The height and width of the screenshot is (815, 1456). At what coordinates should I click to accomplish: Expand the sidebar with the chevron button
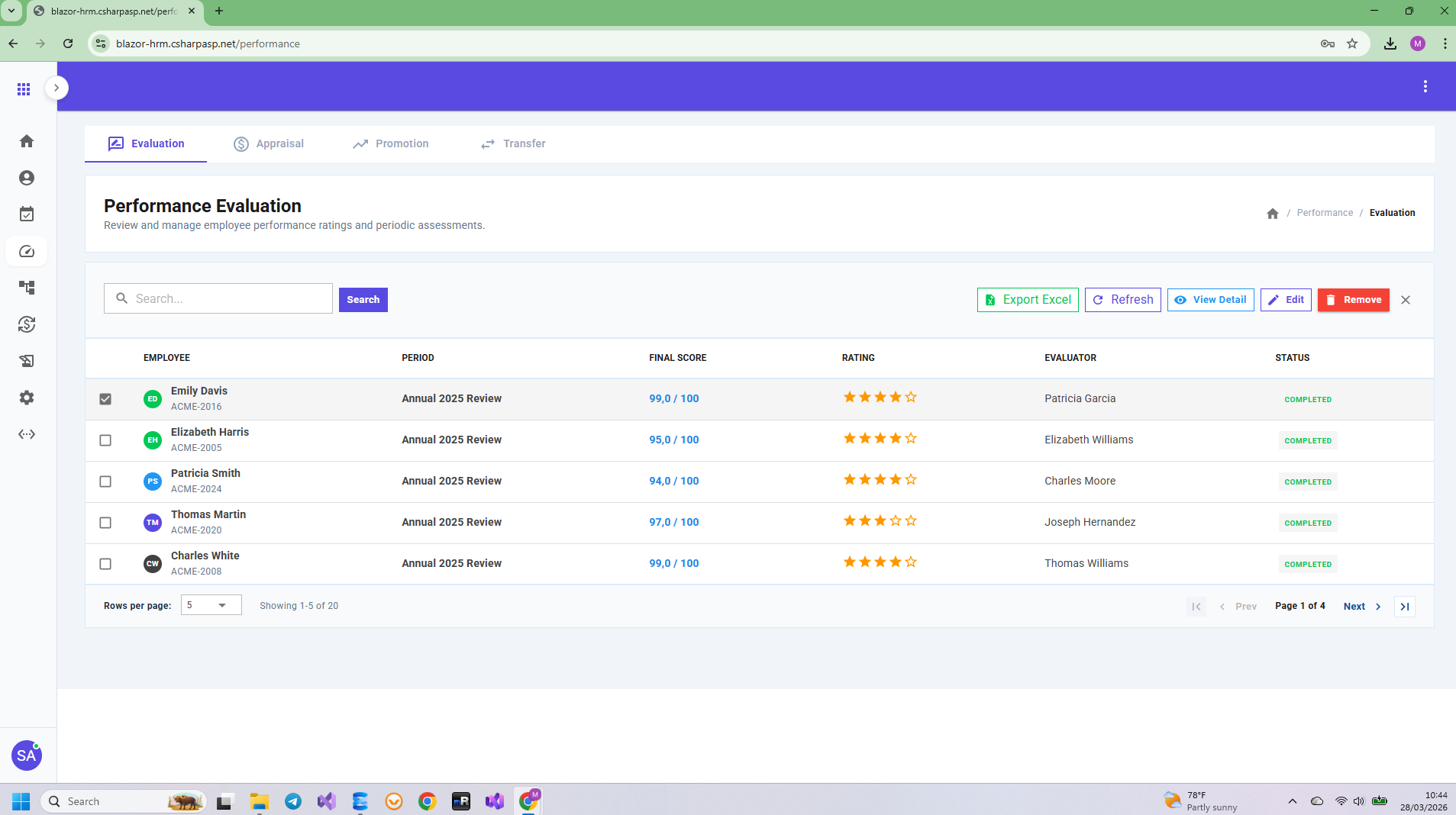coord(56,88)
